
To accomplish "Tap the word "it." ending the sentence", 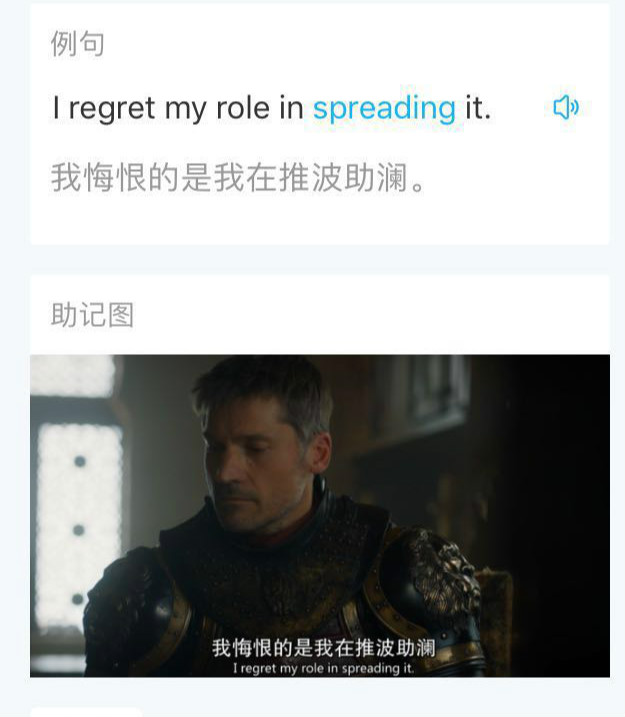I will pyautogui.click(x=478, y=108).
